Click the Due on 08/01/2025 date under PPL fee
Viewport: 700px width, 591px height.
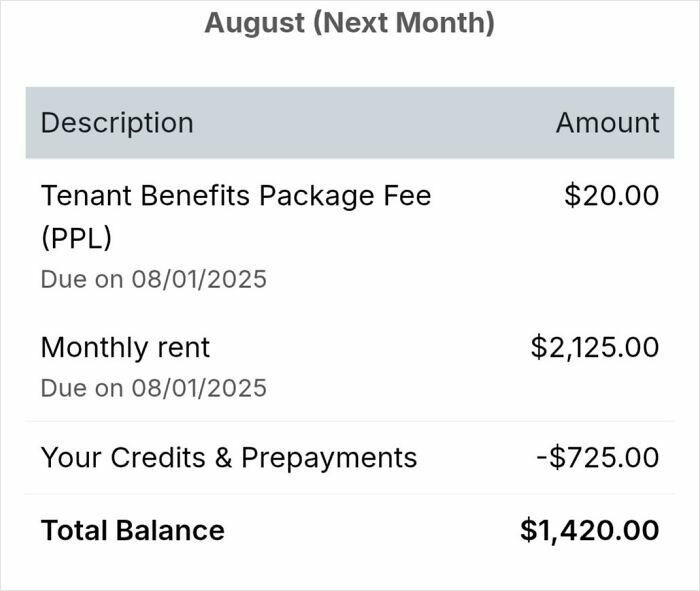pos(154,279)
